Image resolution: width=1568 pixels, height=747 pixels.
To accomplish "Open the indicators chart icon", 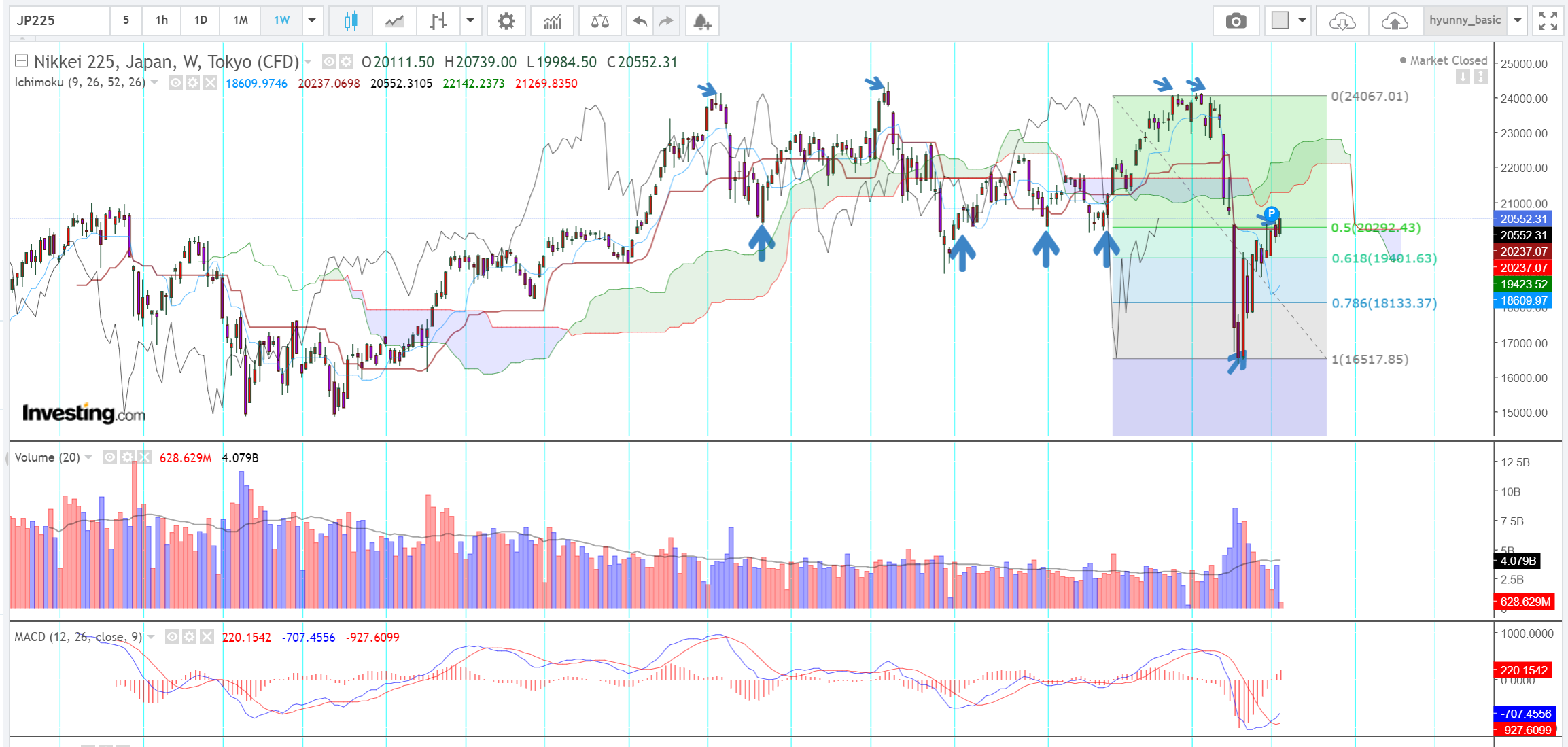I will pos(552,21).
